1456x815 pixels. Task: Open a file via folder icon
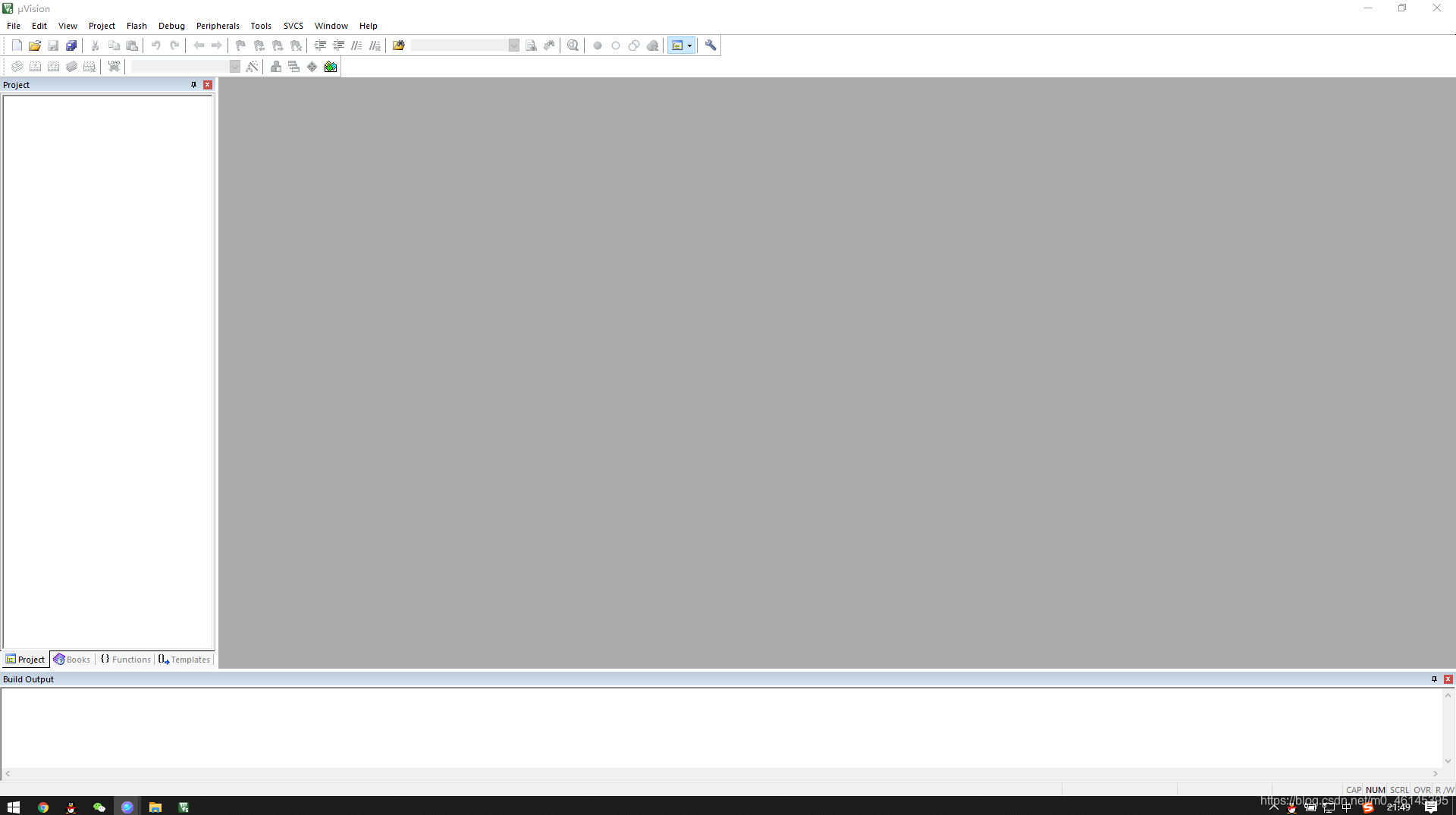[x=35, y=45]
